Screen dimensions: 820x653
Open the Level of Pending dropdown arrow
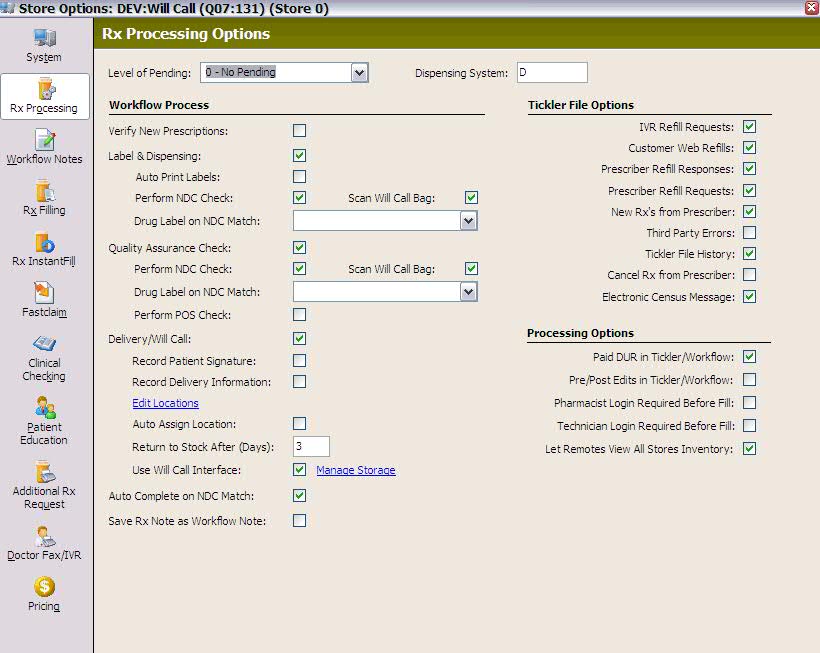359,73
